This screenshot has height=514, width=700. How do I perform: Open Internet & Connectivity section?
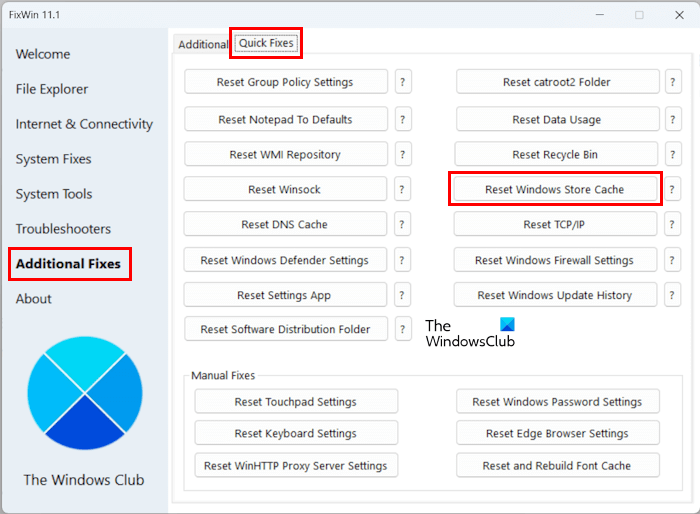(84, 124)
